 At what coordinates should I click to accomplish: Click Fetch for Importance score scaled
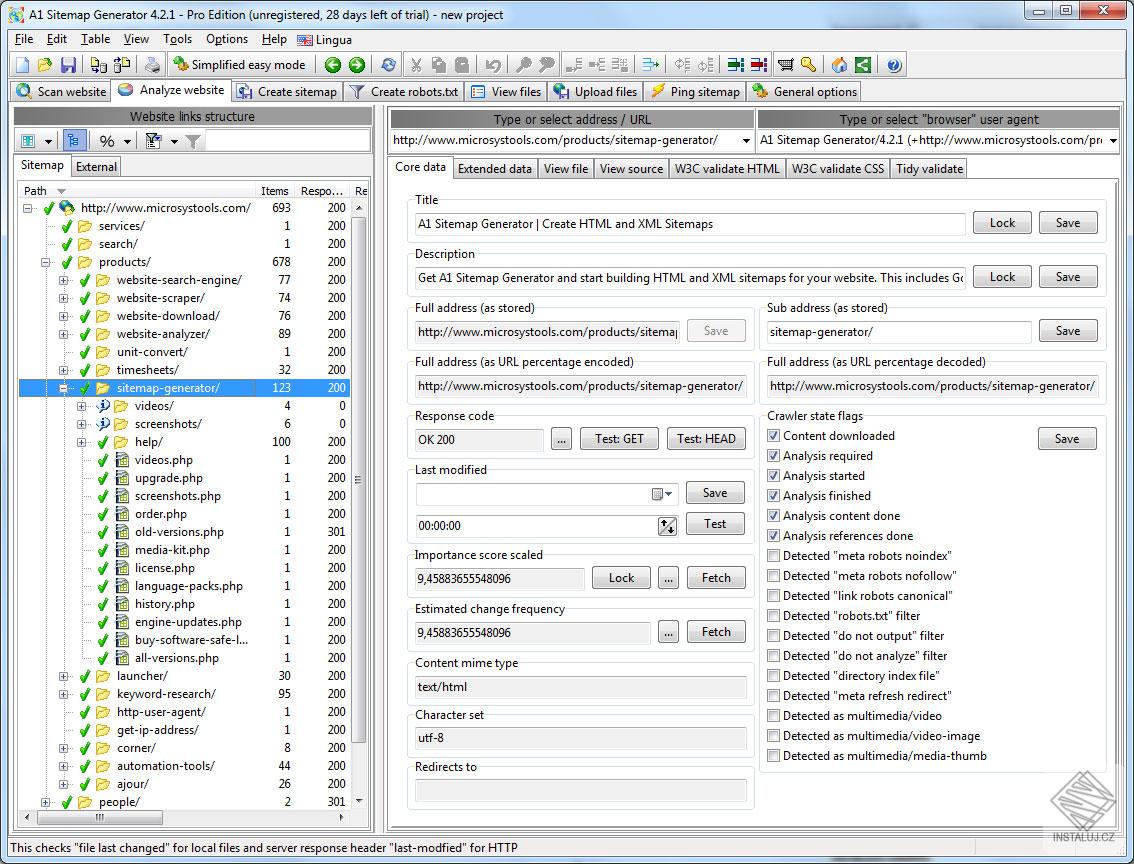point(716,577)
